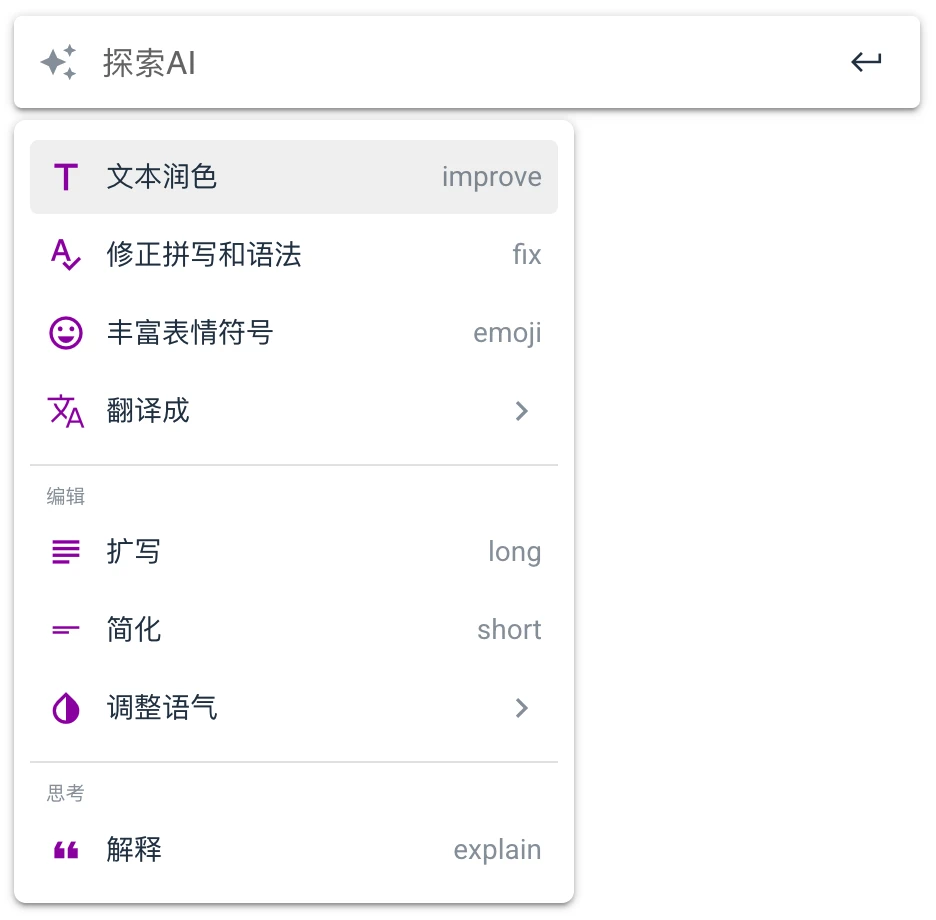Choose 丰富表情符号 from the AI menu
Image resolution: width=936 pixels, height=920 pixels.
point(294,333)
